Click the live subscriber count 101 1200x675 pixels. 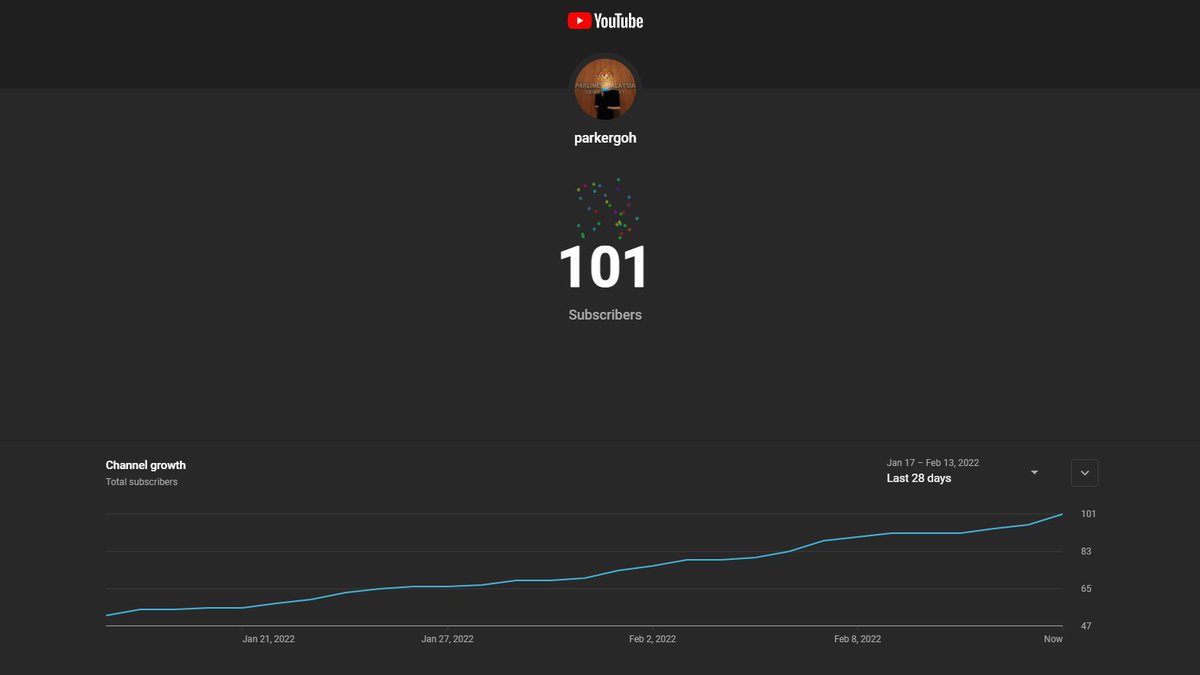pos(604,265)
